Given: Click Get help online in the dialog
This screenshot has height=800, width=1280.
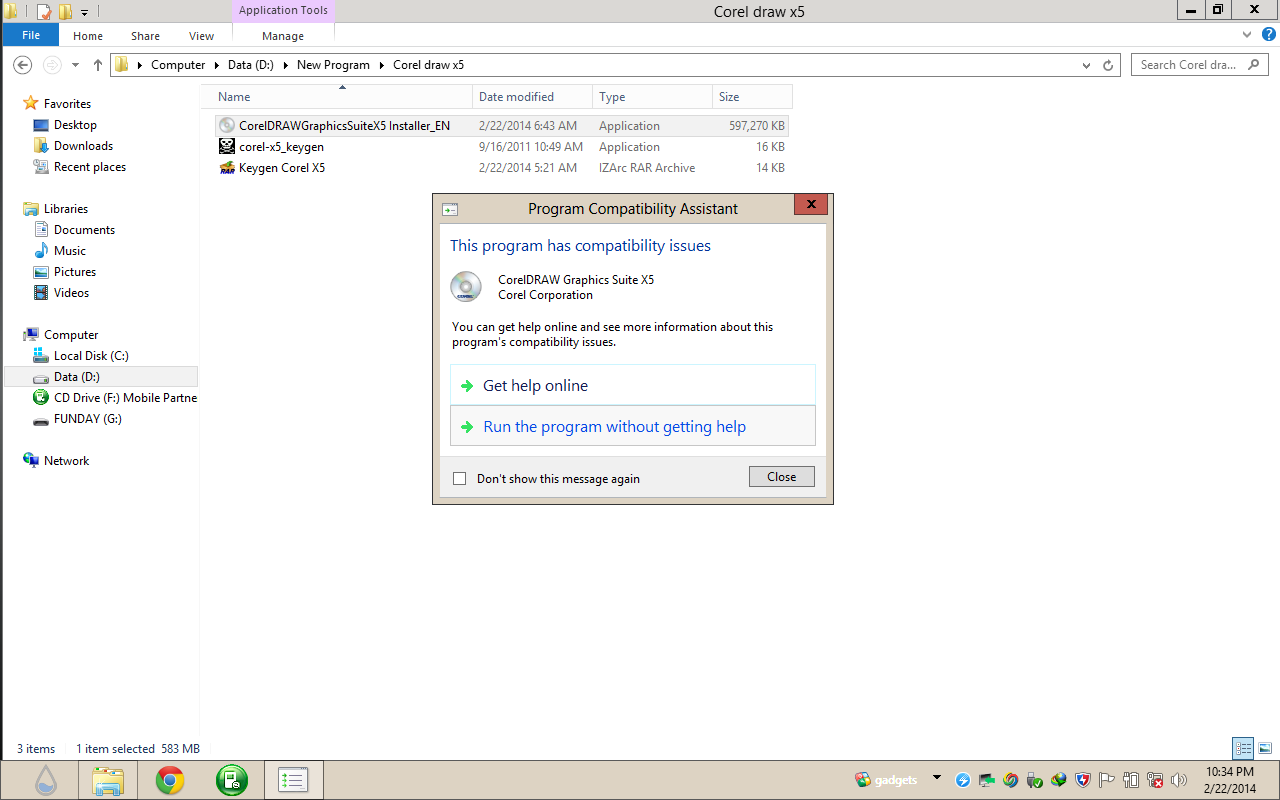Looking at the screenshot, I should [633, 385].
